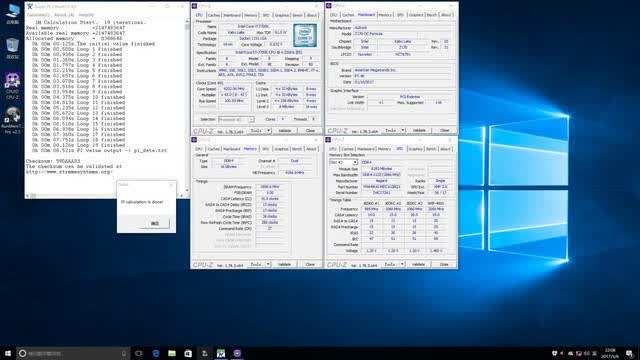Screen dimensions: 640x360
Task: Open File Explorer from the taskbar
Action: [x=172, y=353]
